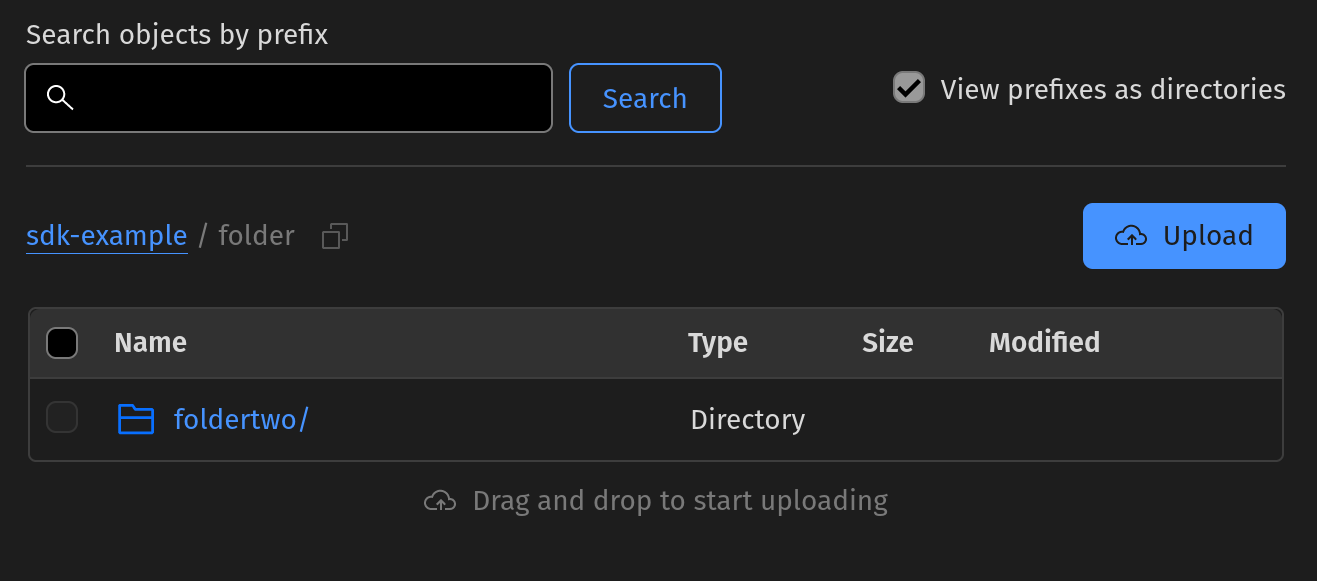Click the search icon inside the prefix input
Viewport: 1317px width, 581px height.
(x=60, y=97)
